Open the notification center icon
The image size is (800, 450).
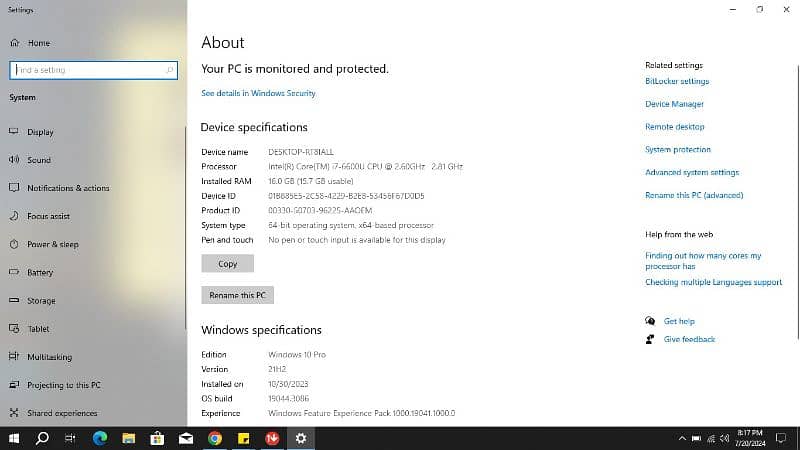tap(783, 438)
